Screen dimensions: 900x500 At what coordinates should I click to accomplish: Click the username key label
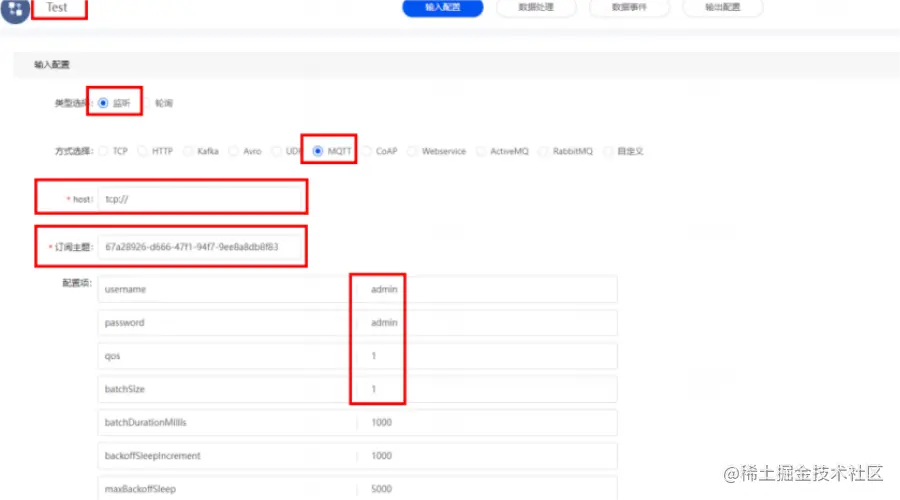(125, 289)
